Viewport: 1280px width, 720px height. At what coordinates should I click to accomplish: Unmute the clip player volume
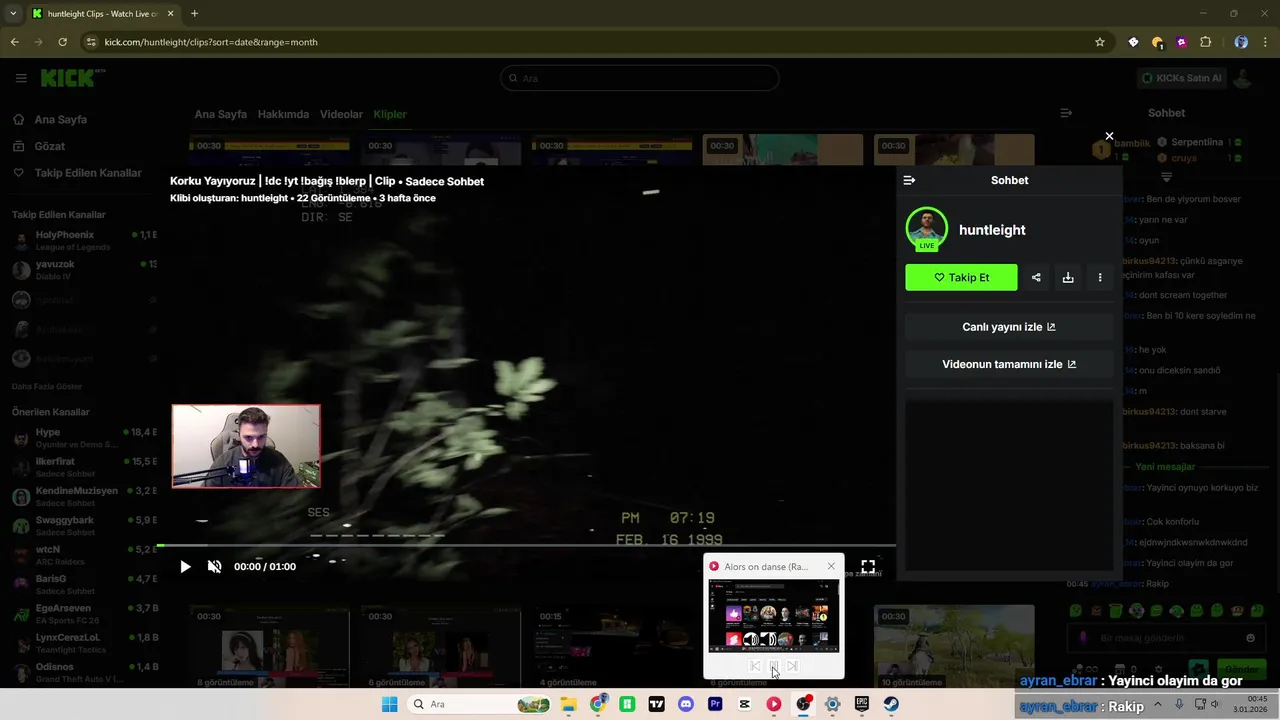pos(214,566)
